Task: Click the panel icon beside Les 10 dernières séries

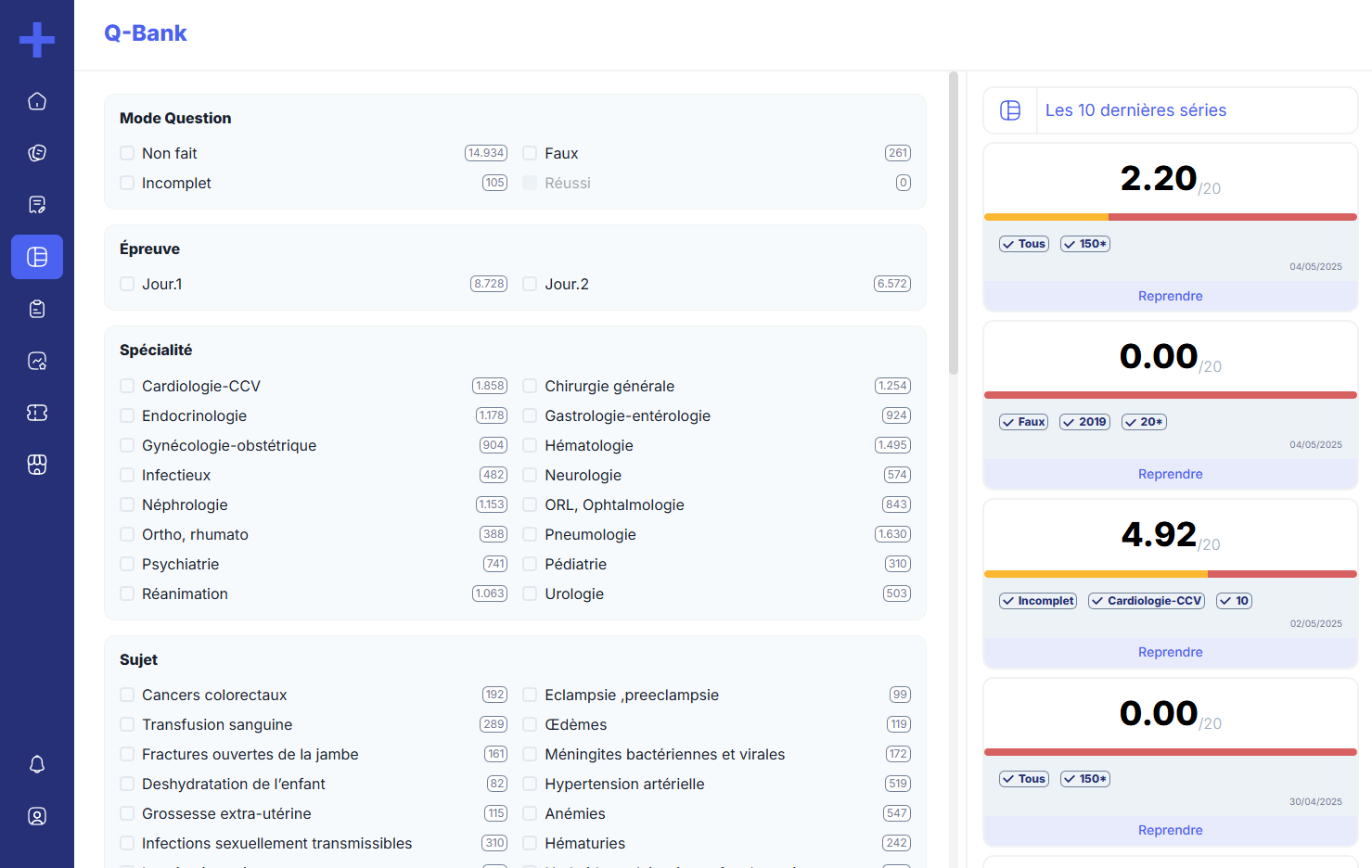Action: [x=1010, y=110]
